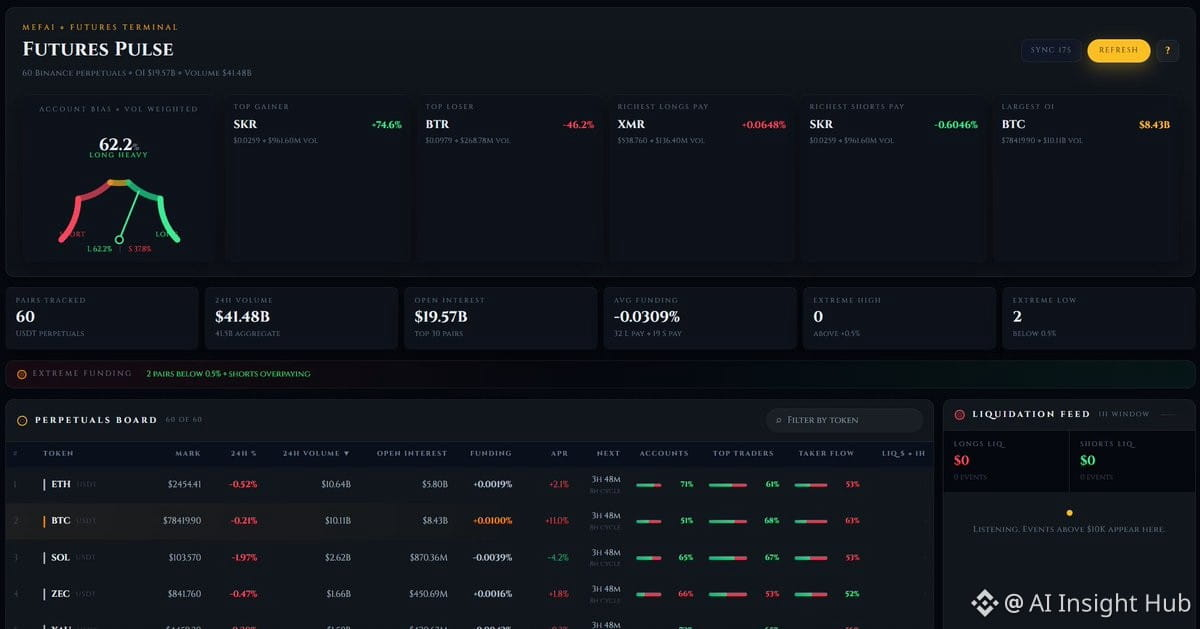Click BTC mark price $78419.90
Image resolution: width=1200 pixels, height=629 pixels.
[182, 521]
